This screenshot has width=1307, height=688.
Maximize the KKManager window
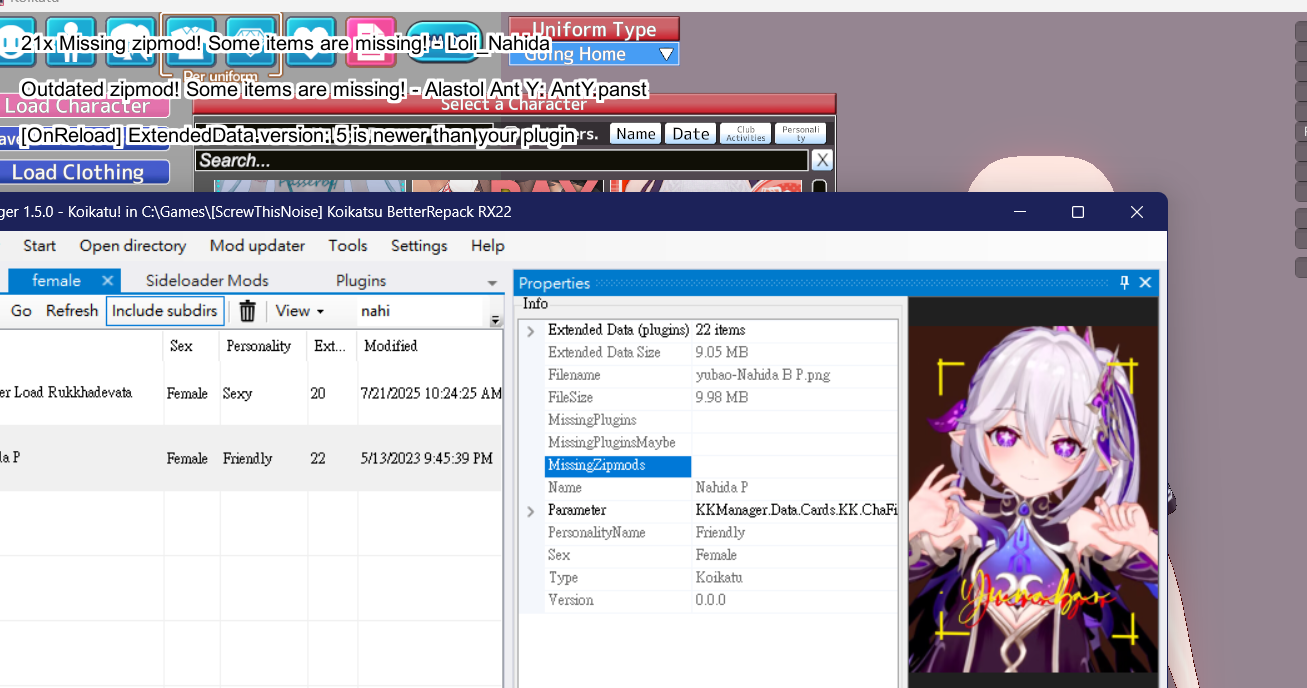[x=1077, y=212]
